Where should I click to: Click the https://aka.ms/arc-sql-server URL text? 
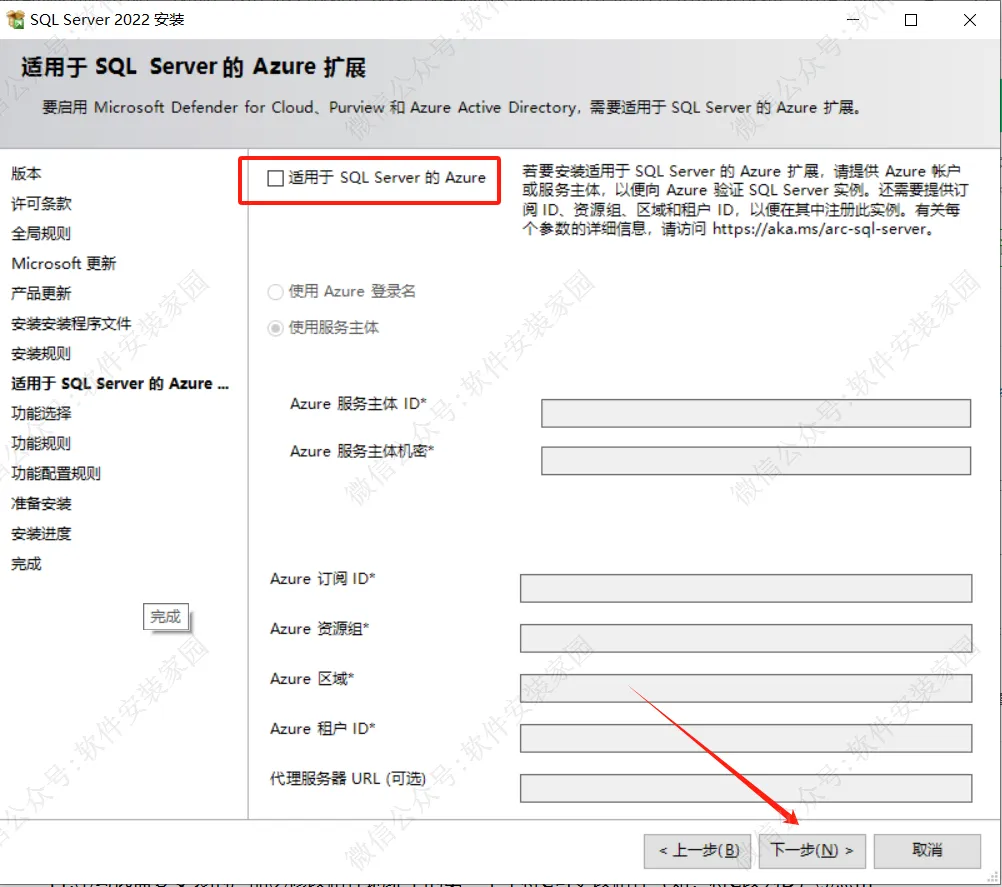tap(820, 229)
